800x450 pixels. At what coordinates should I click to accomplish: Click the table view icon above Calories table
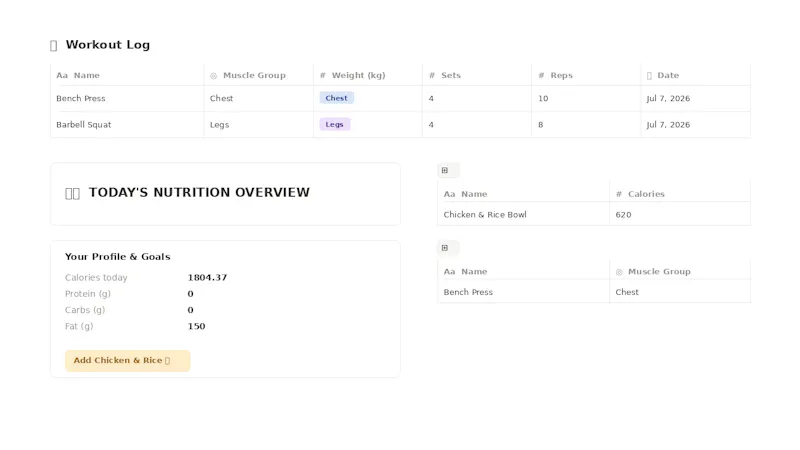(x=445, y=170)
